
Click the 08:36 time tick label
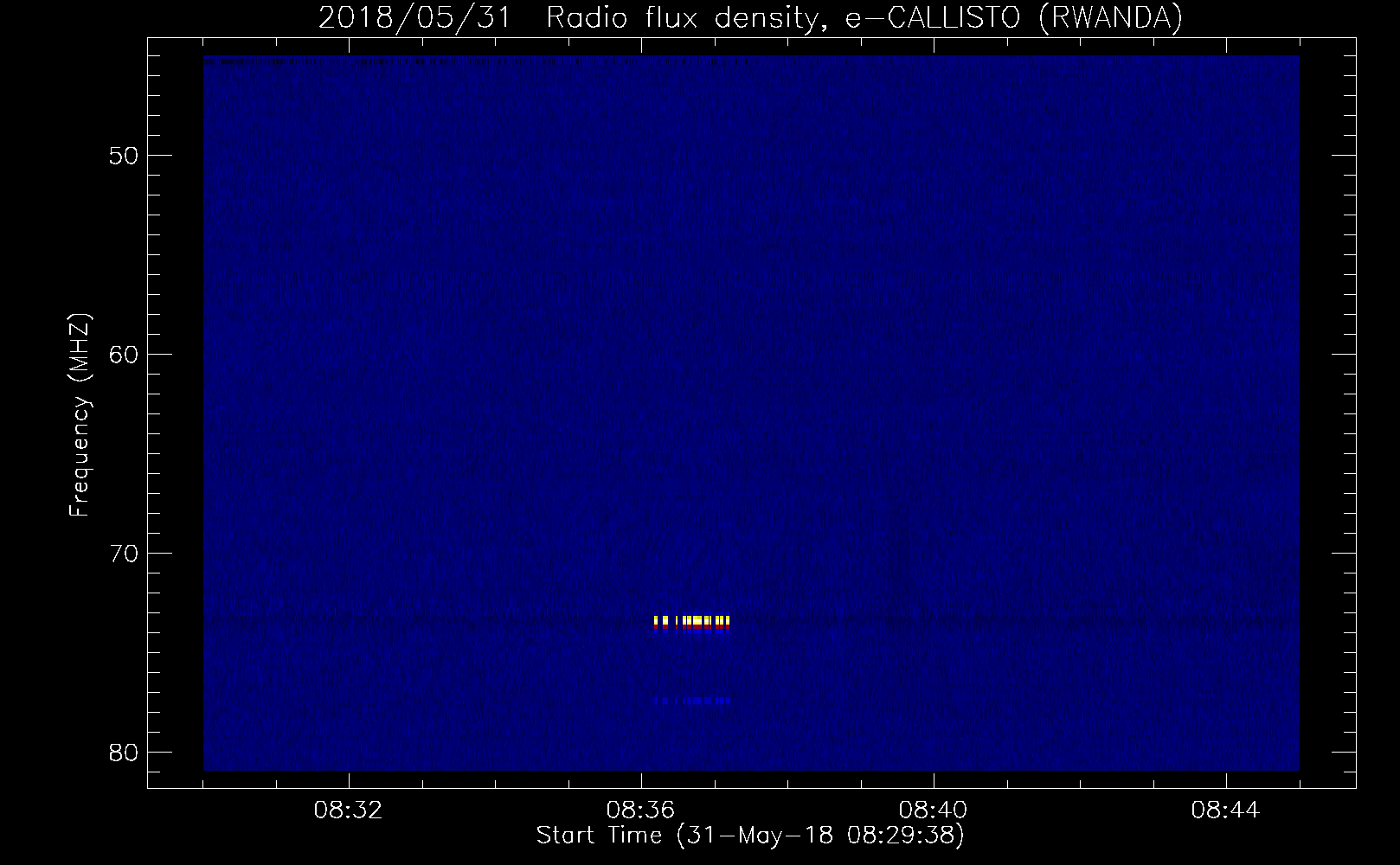(641, 811)
